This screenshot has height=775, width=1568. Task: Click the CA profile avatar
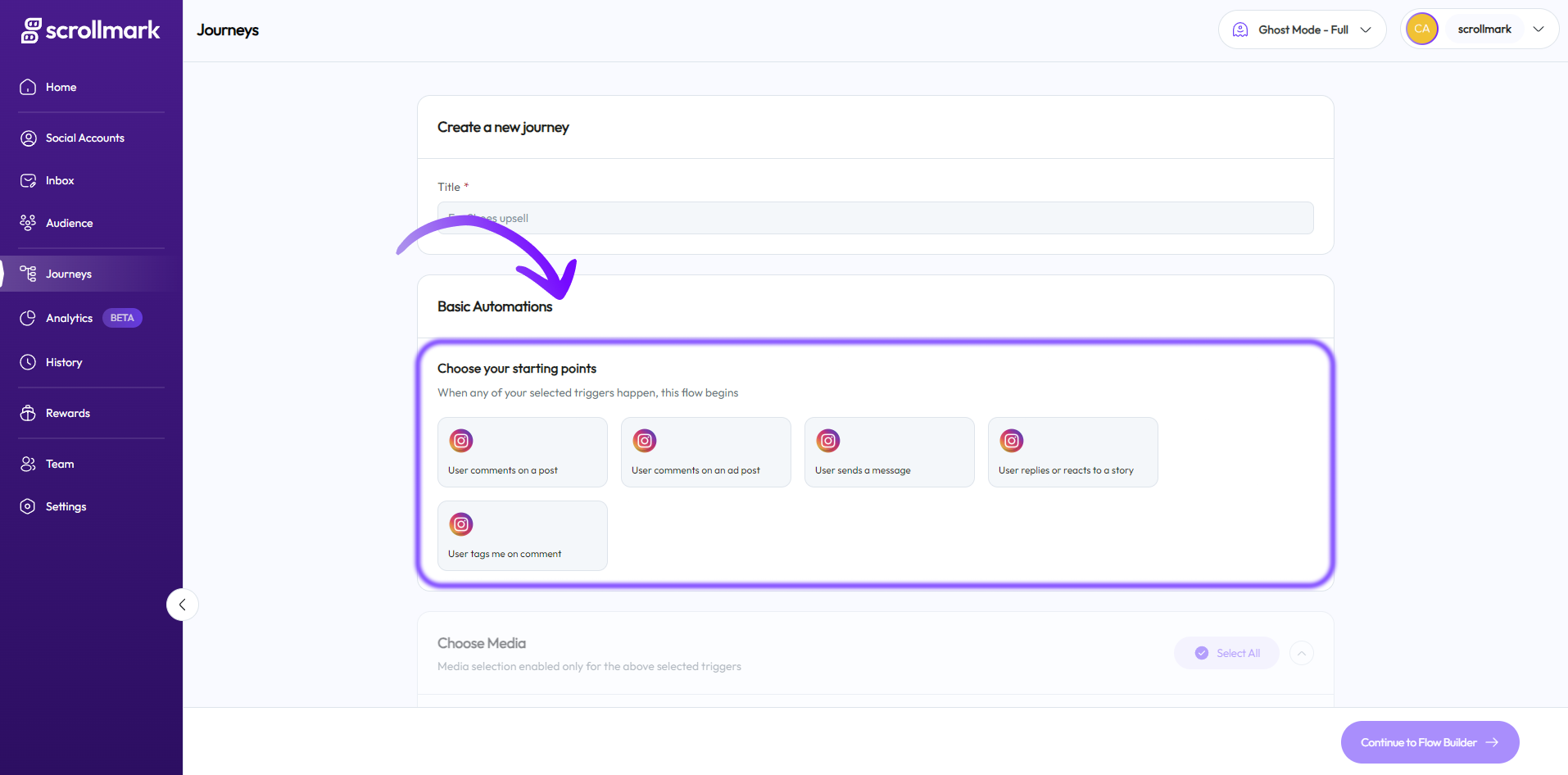pyautogui.click(x=1421, y=29)
